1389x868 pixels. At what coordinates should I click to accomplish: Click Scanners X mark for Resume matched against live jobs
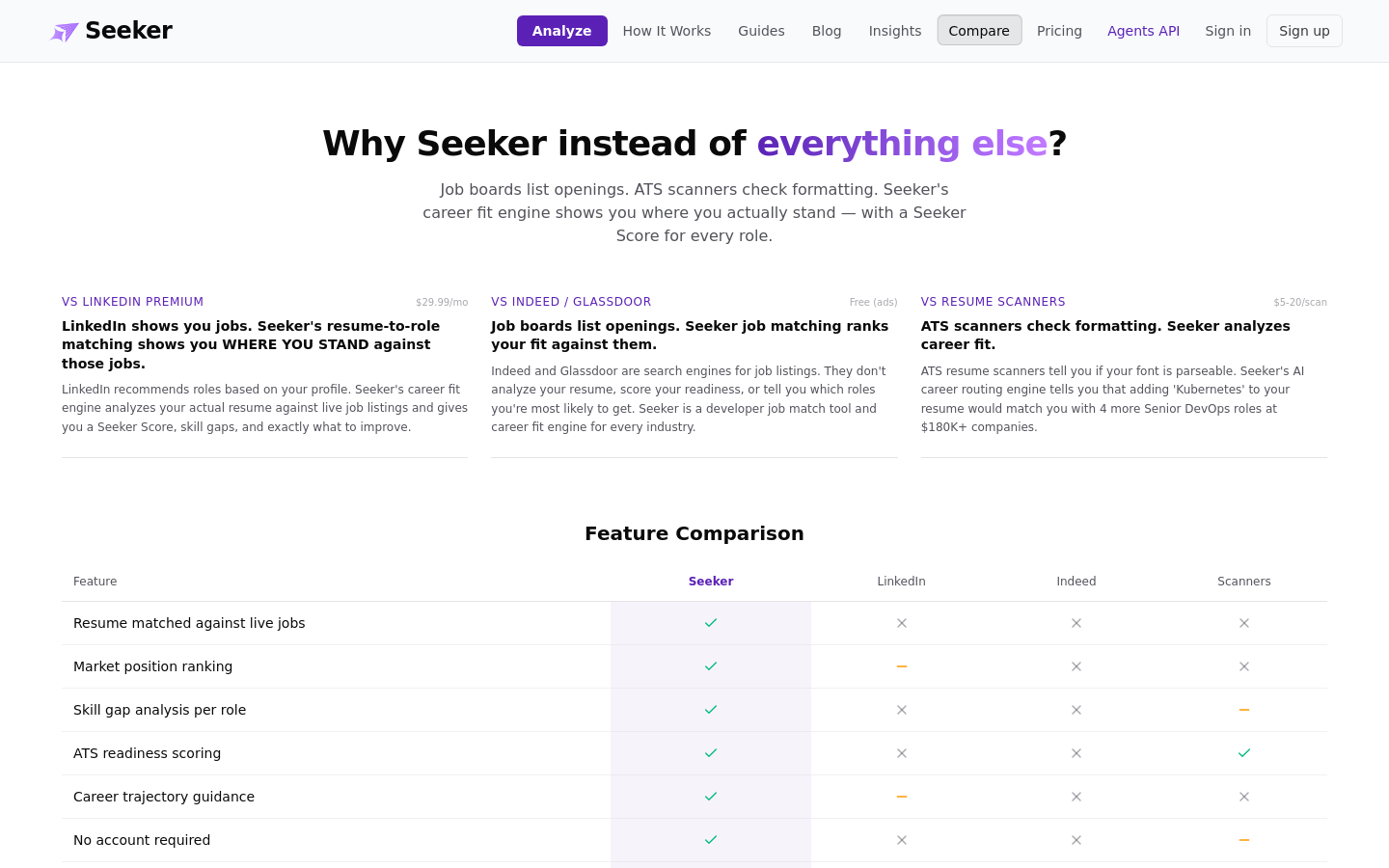tap(1244, 623)
